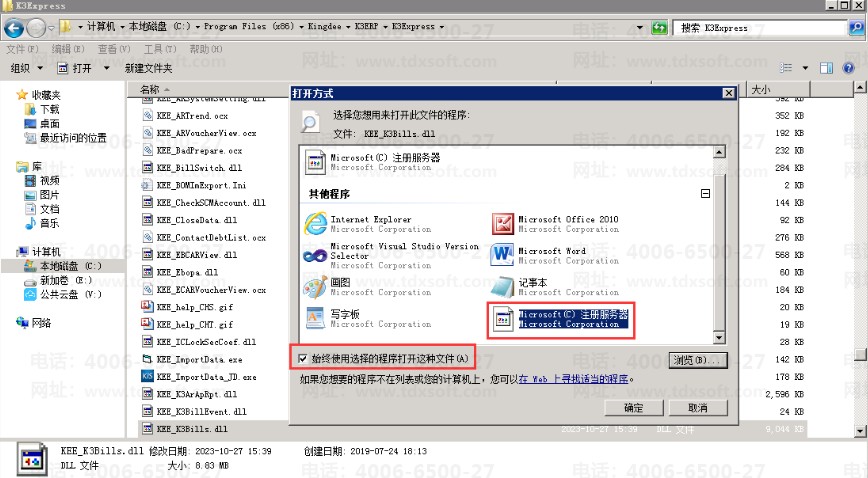
Task: Close the 打开方式 dialog
Action: coord(729,93)
